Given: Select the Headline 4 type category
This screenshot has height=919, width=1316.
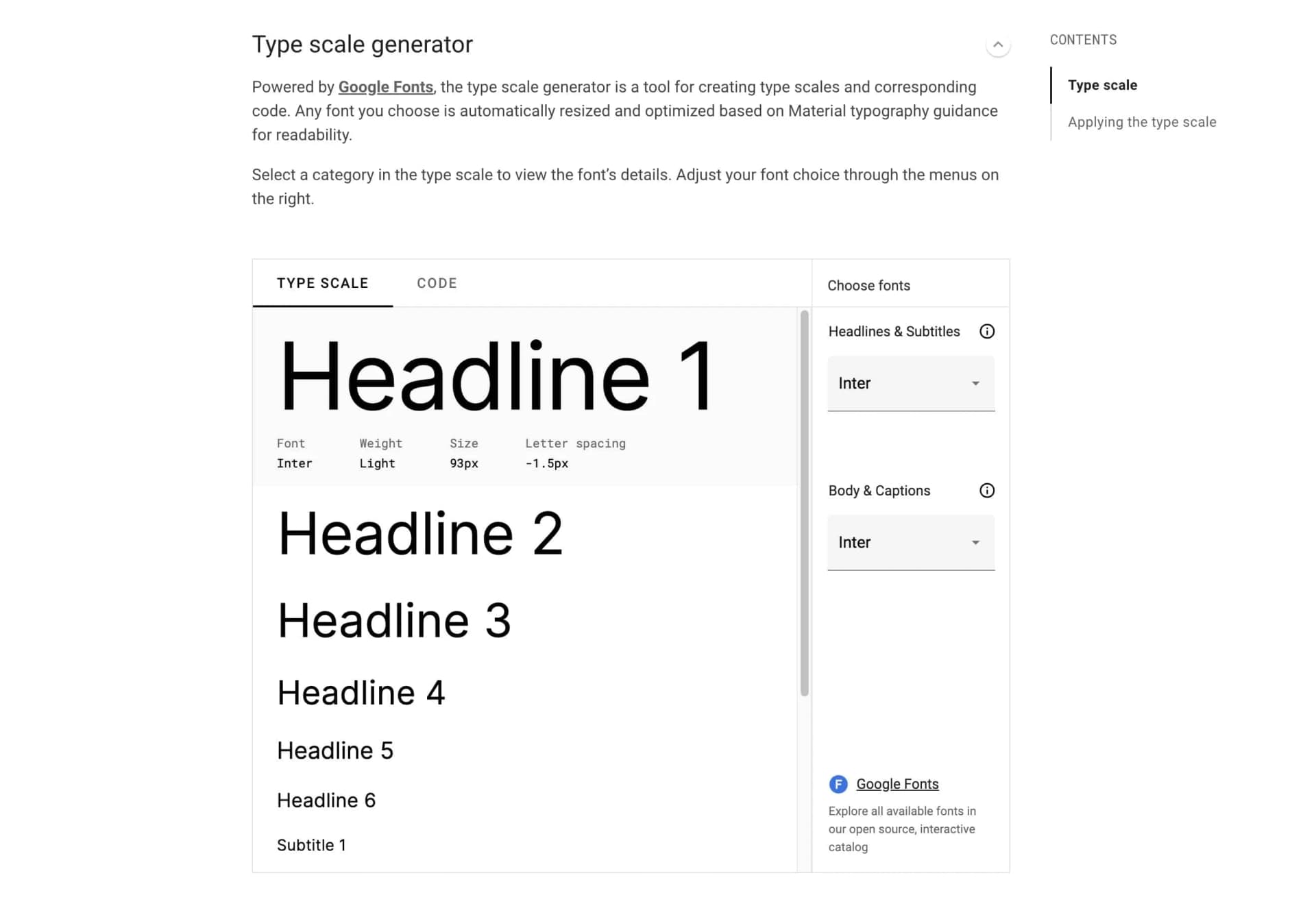Looking at the screenshot, I should [x=361, y=692].
